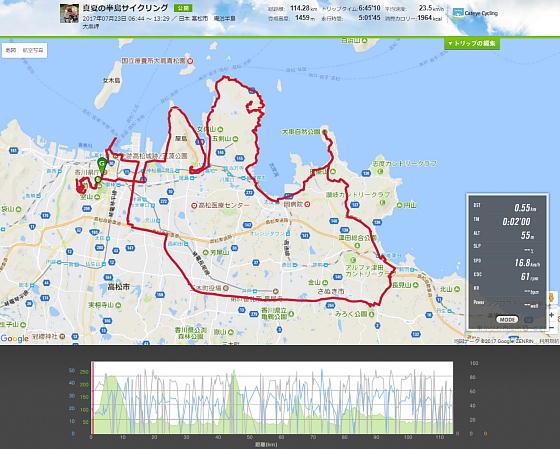Click the average speed value 23.5 km/h
560x449 pixels.
coord(431,8)
